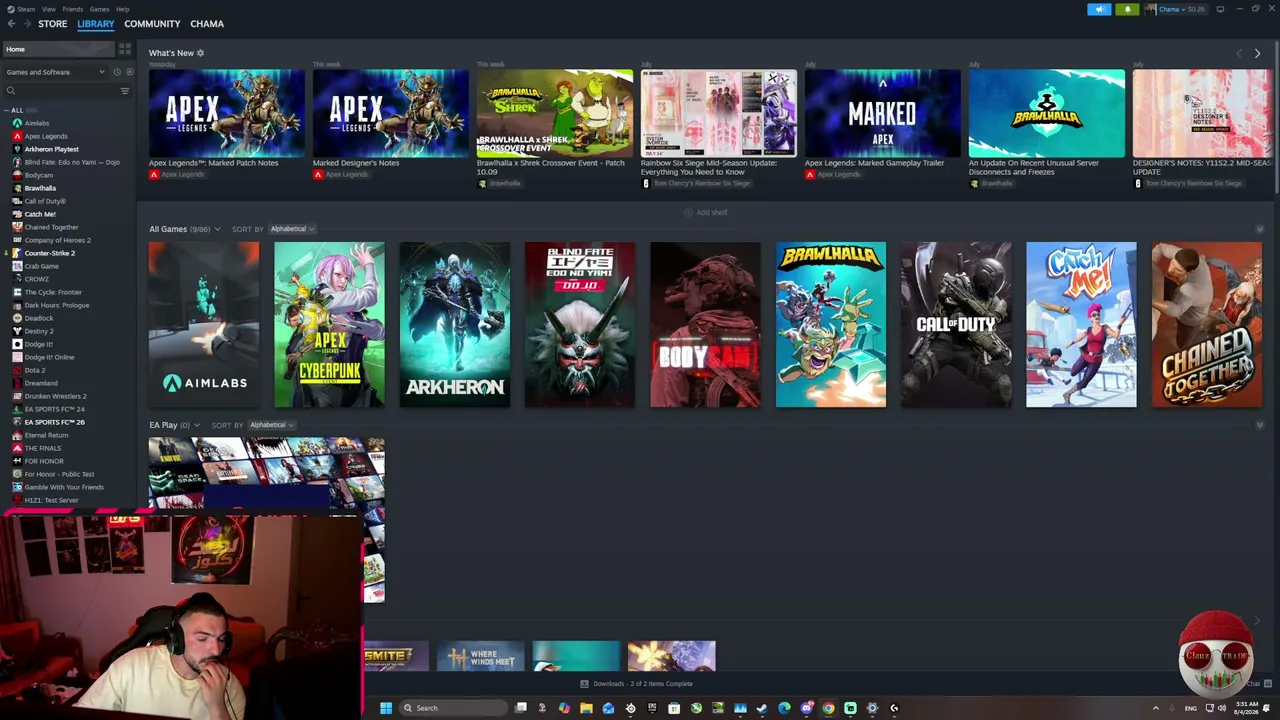
Task: Open Blind Fate Edo no Yami cover
Action: pyautogui.click(x=580, y=325)
